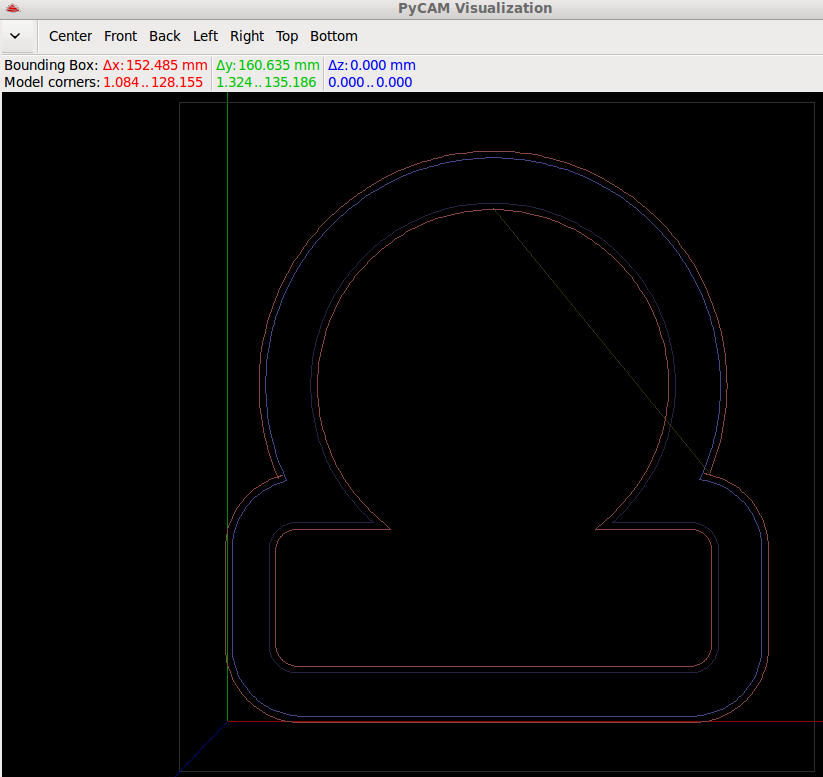Click the PyCAM Visualization window title
This screenshot has width=823, height=777.
(474, 8)
